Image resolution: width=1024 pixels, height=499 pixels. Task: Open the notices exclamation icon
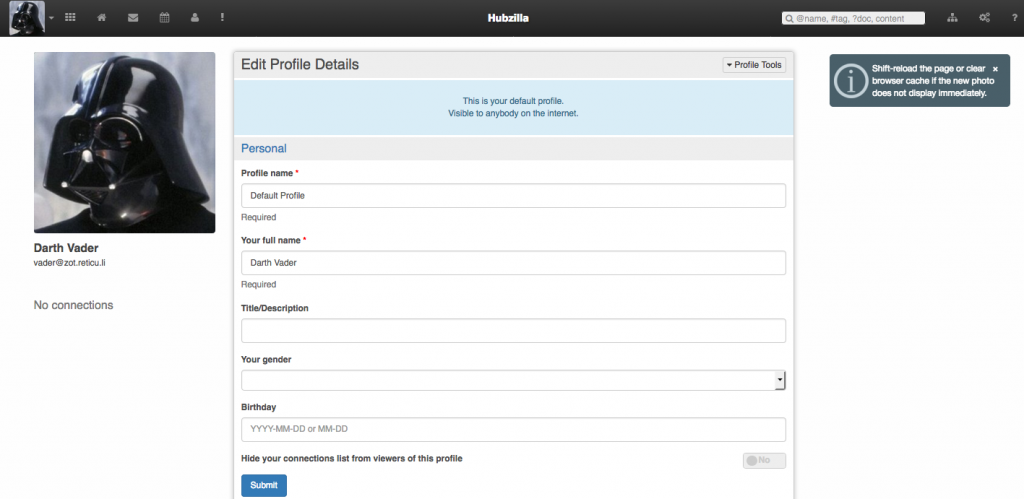[x=222, y=18]
